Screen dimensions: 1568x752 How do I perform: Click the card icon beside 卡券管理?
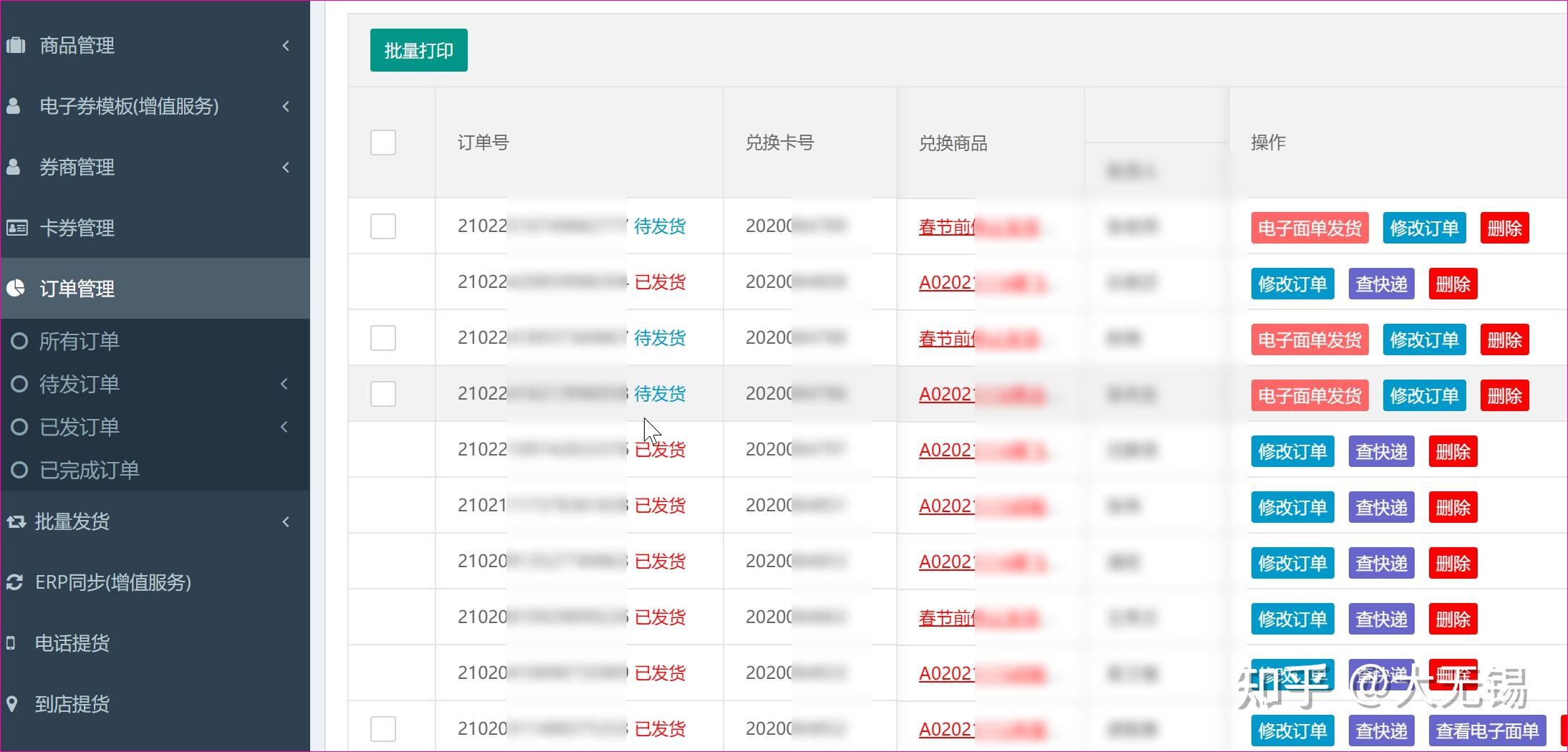pyautogui.click(x=16, y=228)
